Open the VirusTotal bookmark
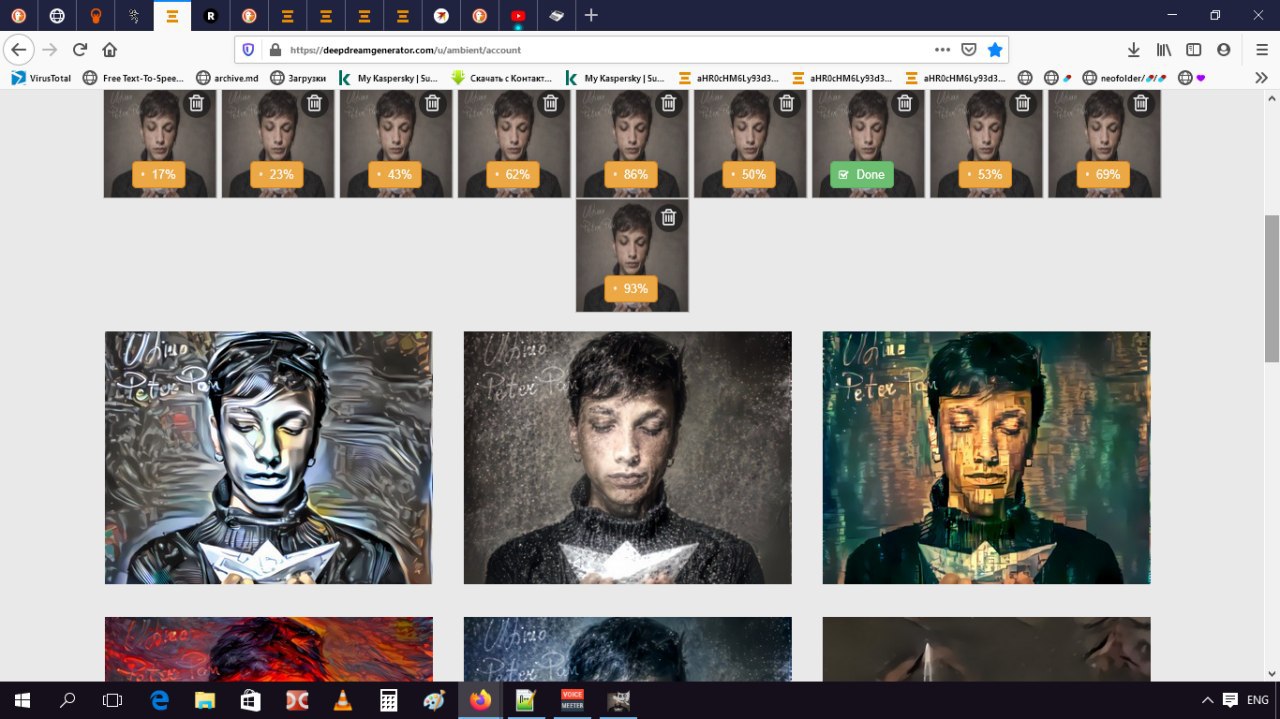 [x=42, y=77]
